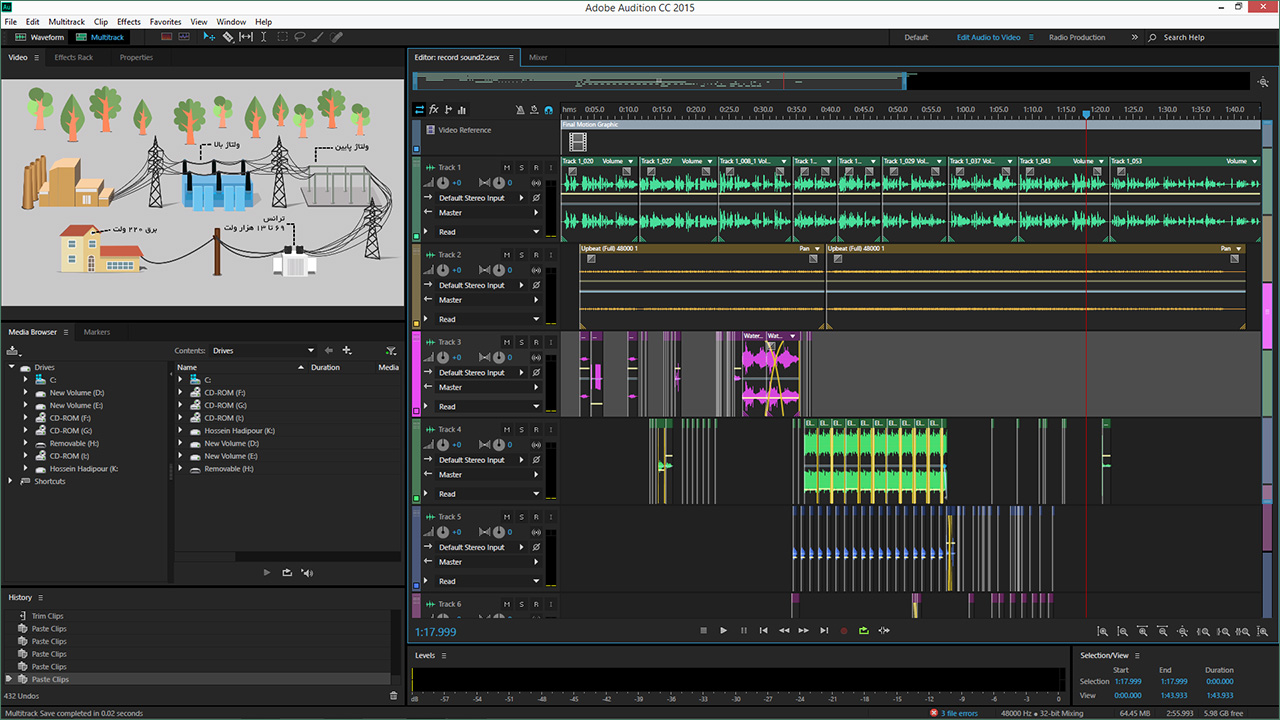Switch to the Effects Rack tab
The height and width of the screenshot is (720, 1280).
(73, 57)
